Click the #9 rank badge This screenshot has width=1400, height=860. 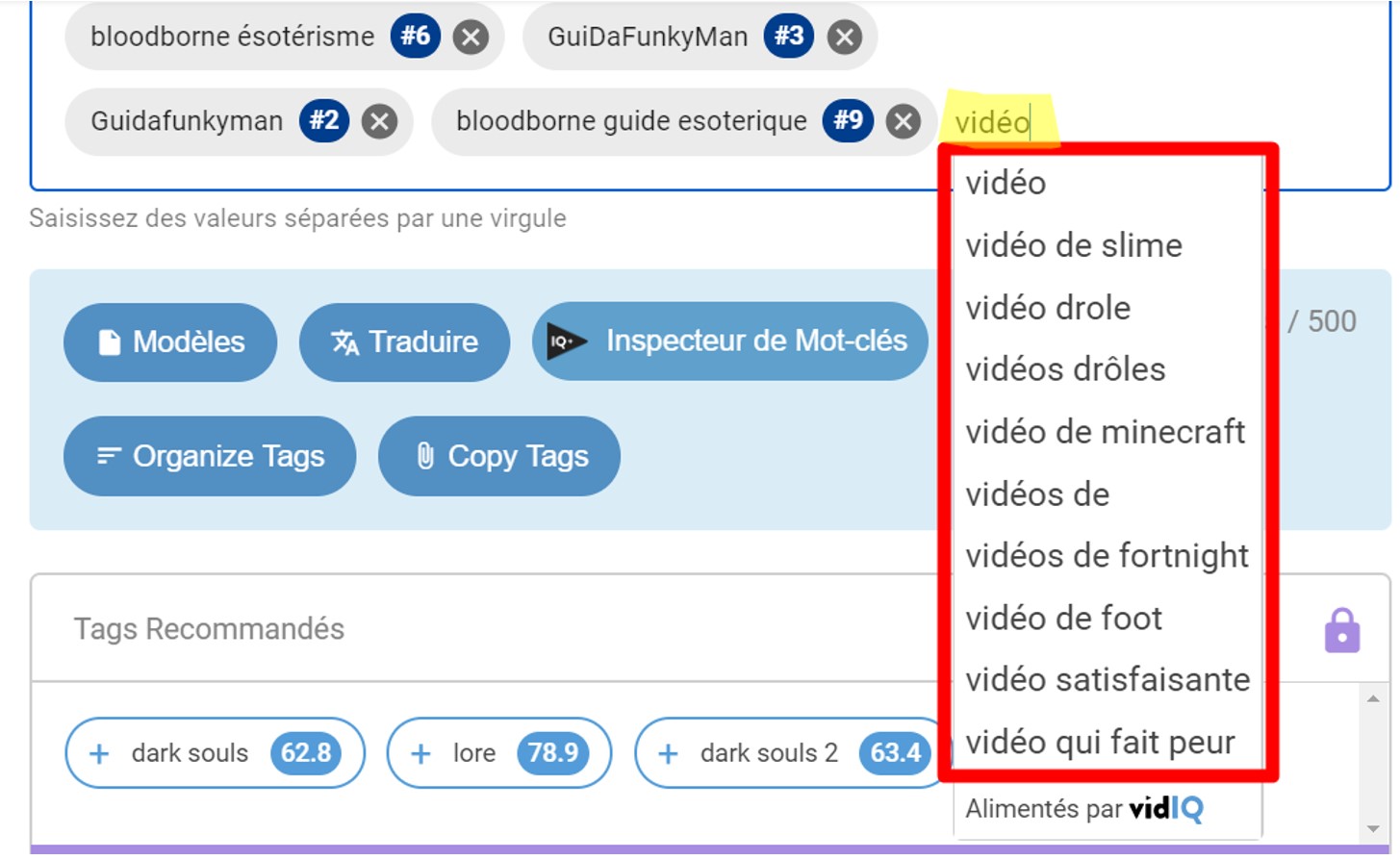point(848,121)
